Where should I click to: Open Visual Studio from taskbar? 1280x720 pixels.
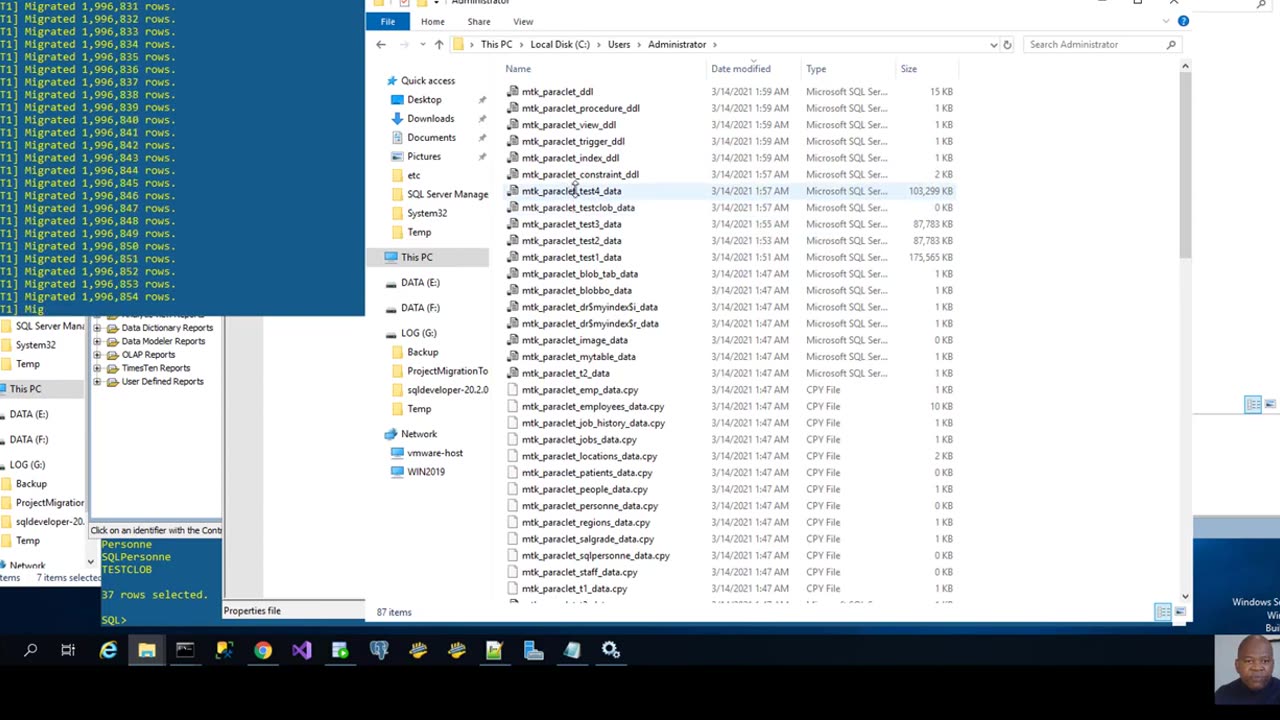301,651
